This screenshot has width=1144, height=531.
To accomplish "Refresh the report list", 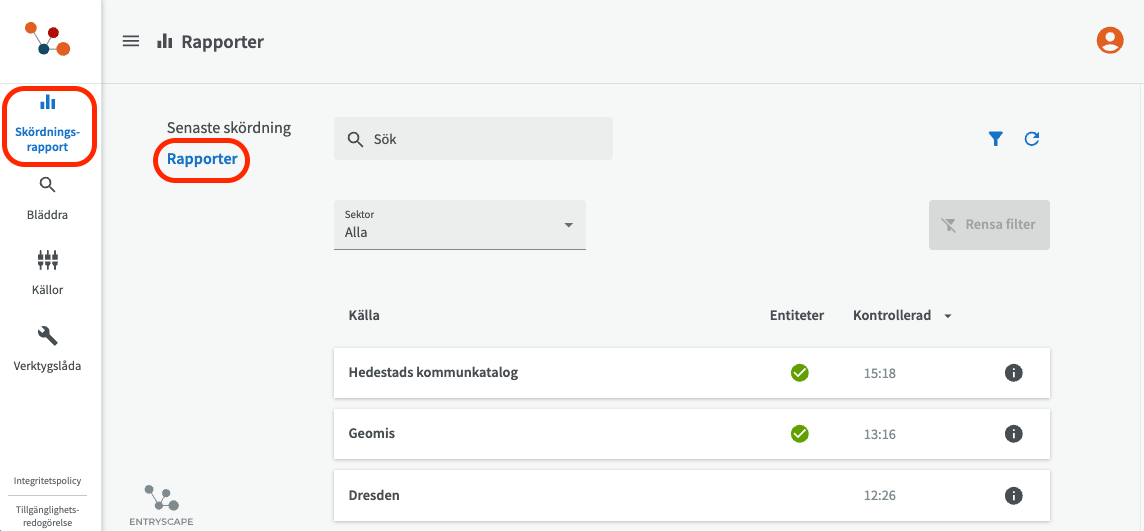I will pos(1032,139).
